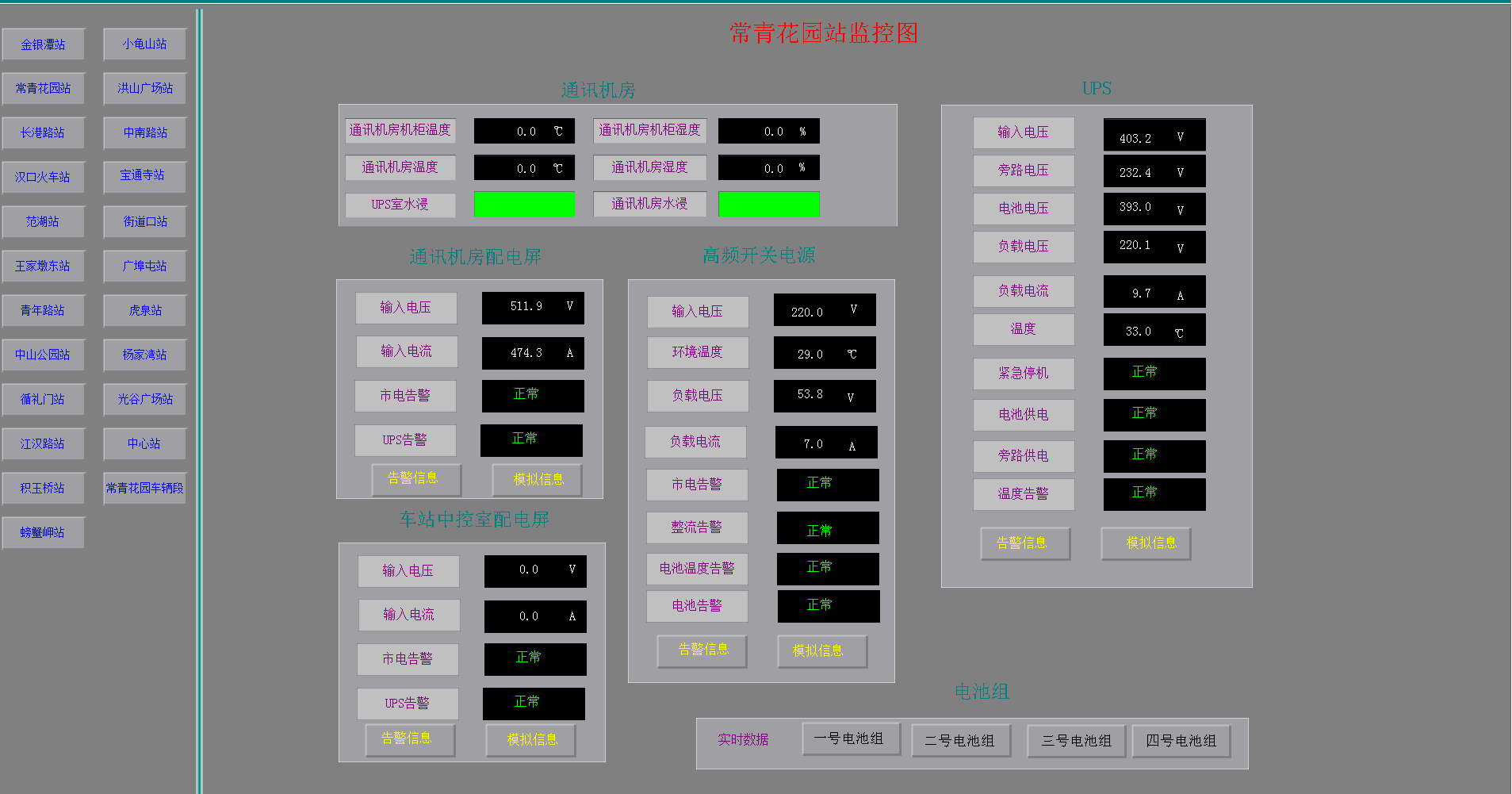
Task: Click the 通讯机房机柜温度 value display
Action: tap(524, 131)
